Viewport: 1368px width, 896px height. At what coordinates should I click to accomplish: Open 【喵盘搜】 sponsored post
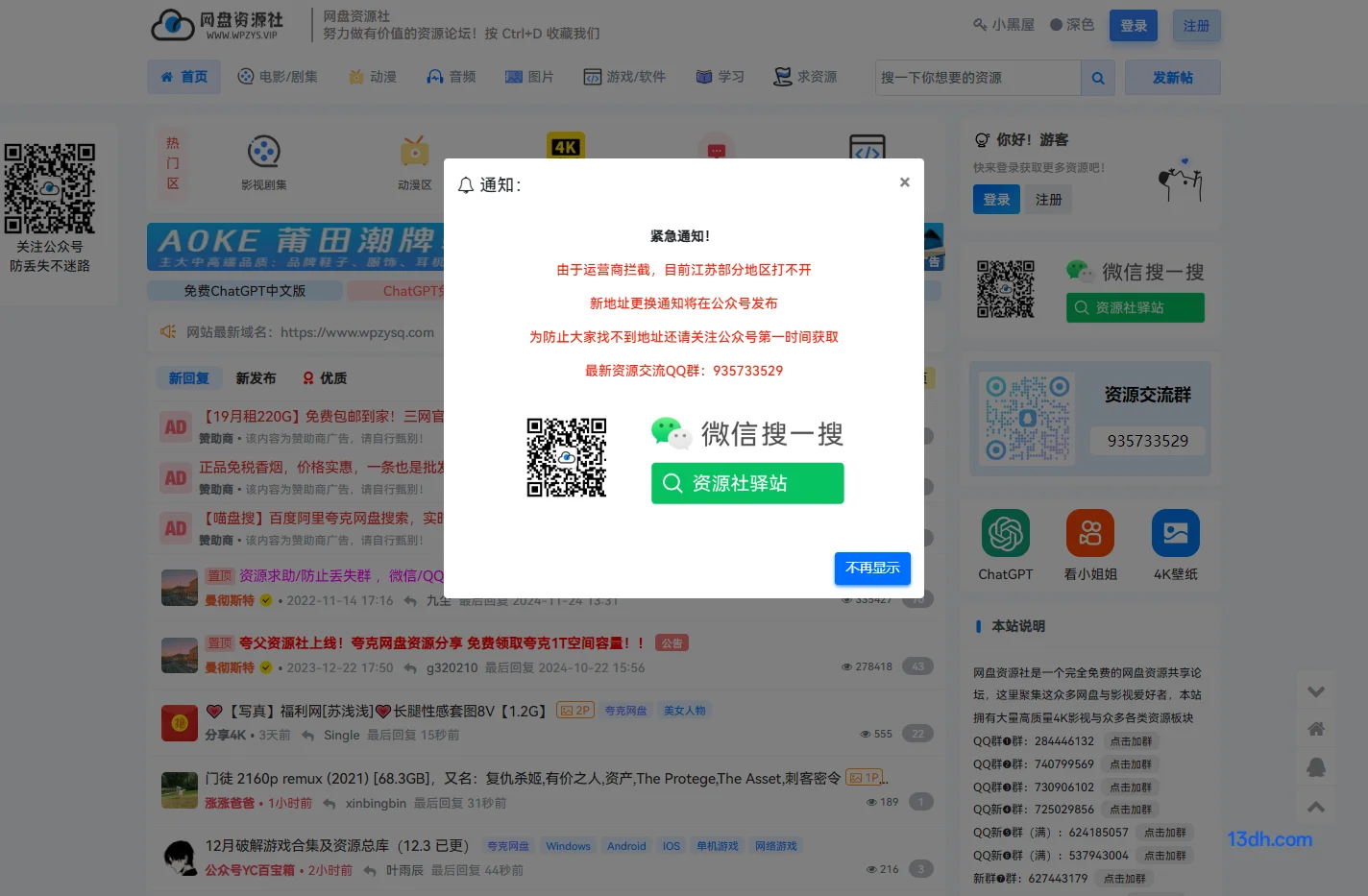coord(324,519)
